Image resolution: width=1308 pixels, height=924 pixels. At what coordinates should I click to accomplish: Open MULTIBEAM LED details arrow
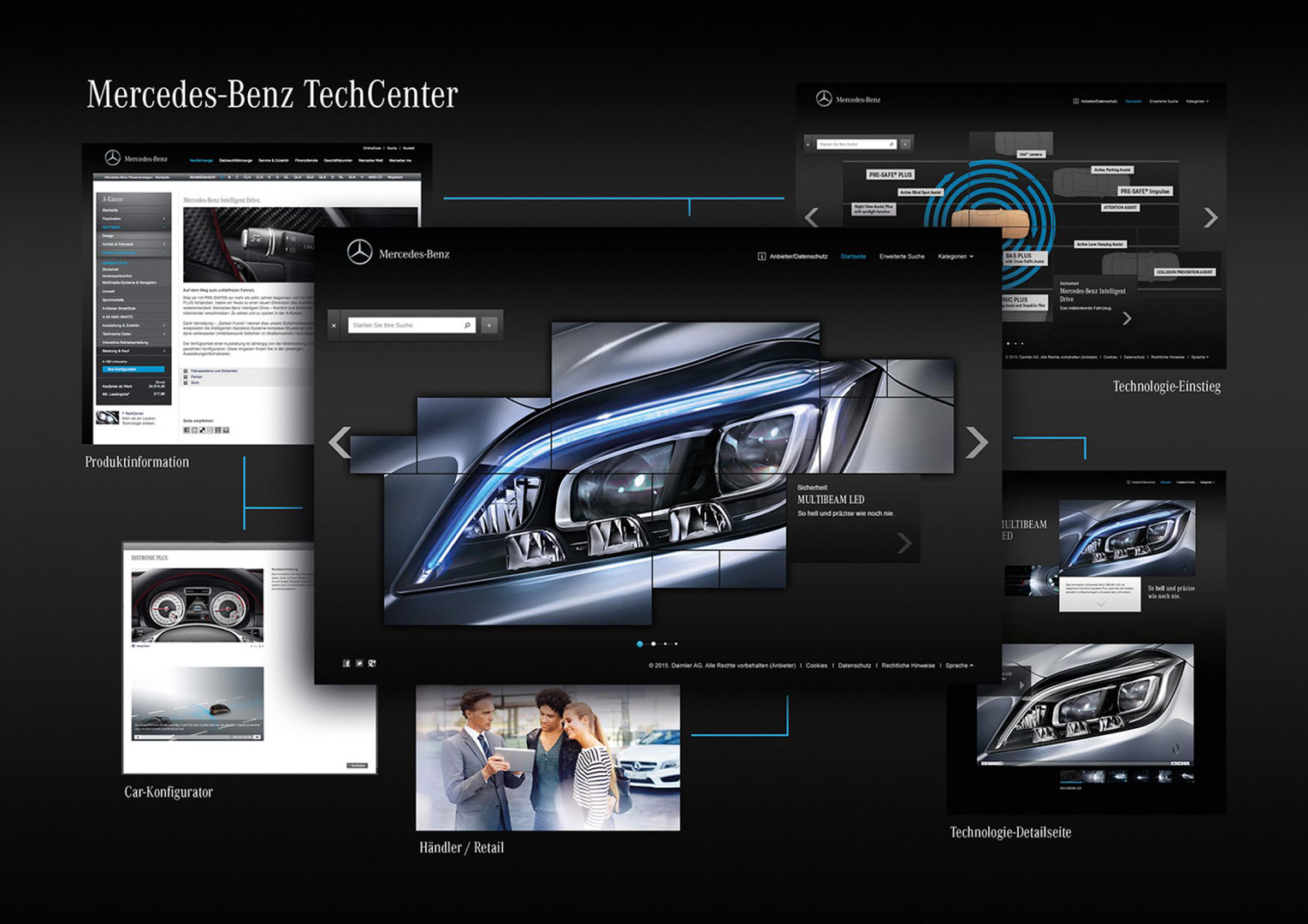(904, 543)
